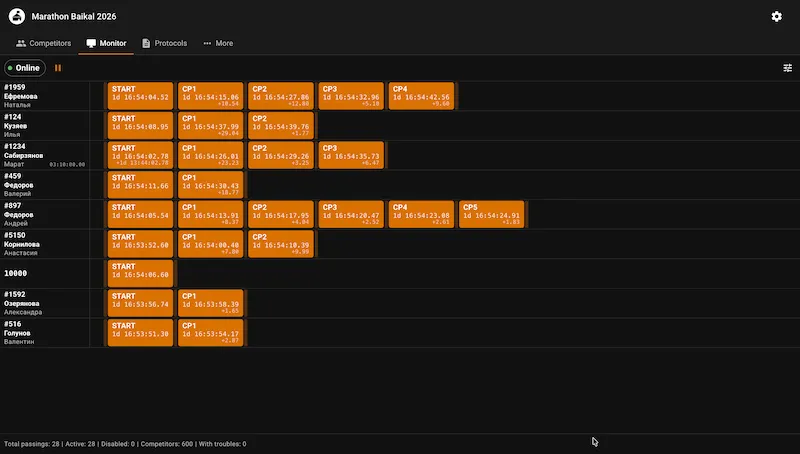Open settings via gear icon

point(777,16)
